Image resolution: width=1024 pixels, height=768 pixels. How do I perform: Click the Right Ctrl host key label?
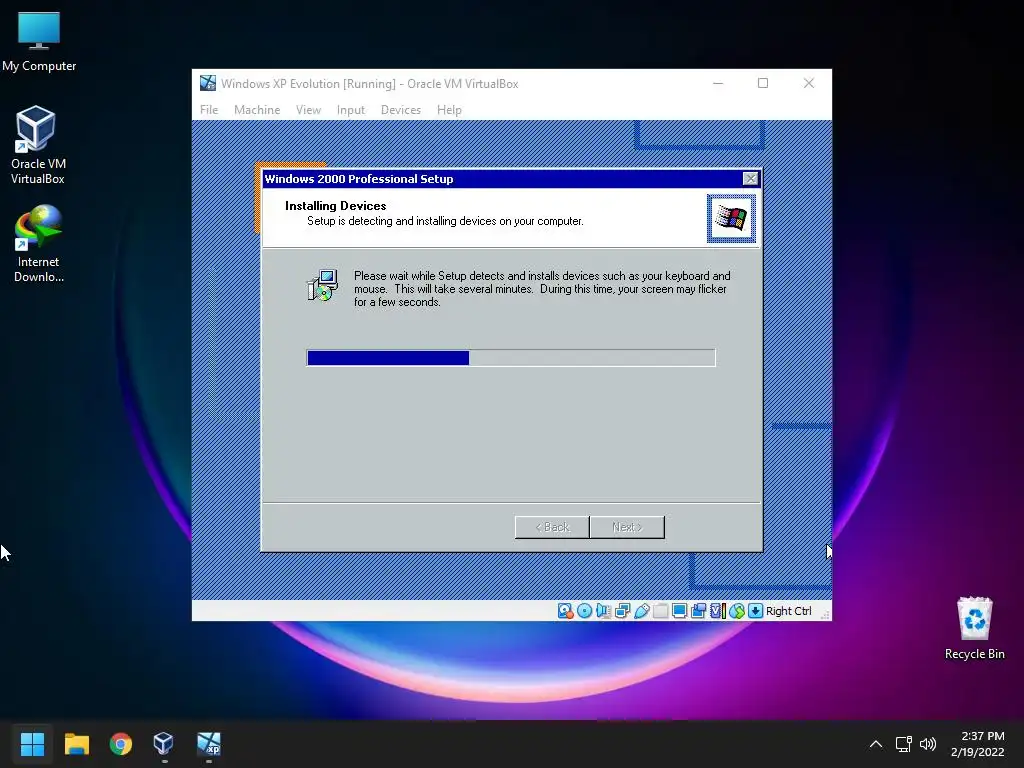(788, 611)
